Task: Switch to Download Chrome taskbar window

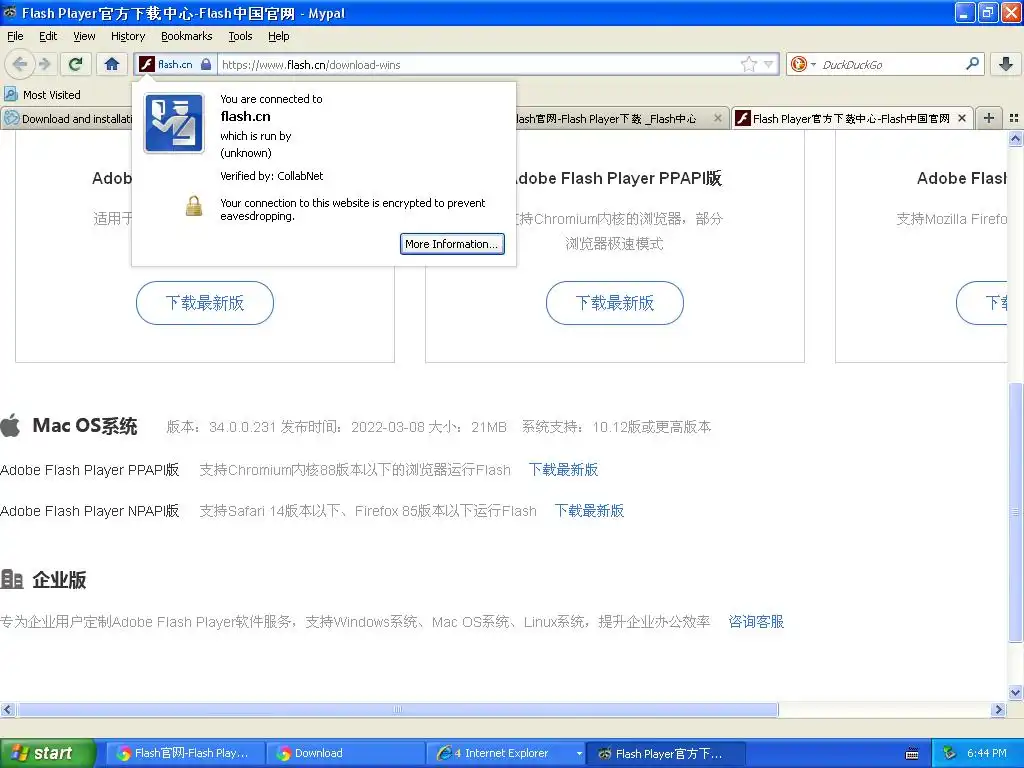Action: click(346, 754)
